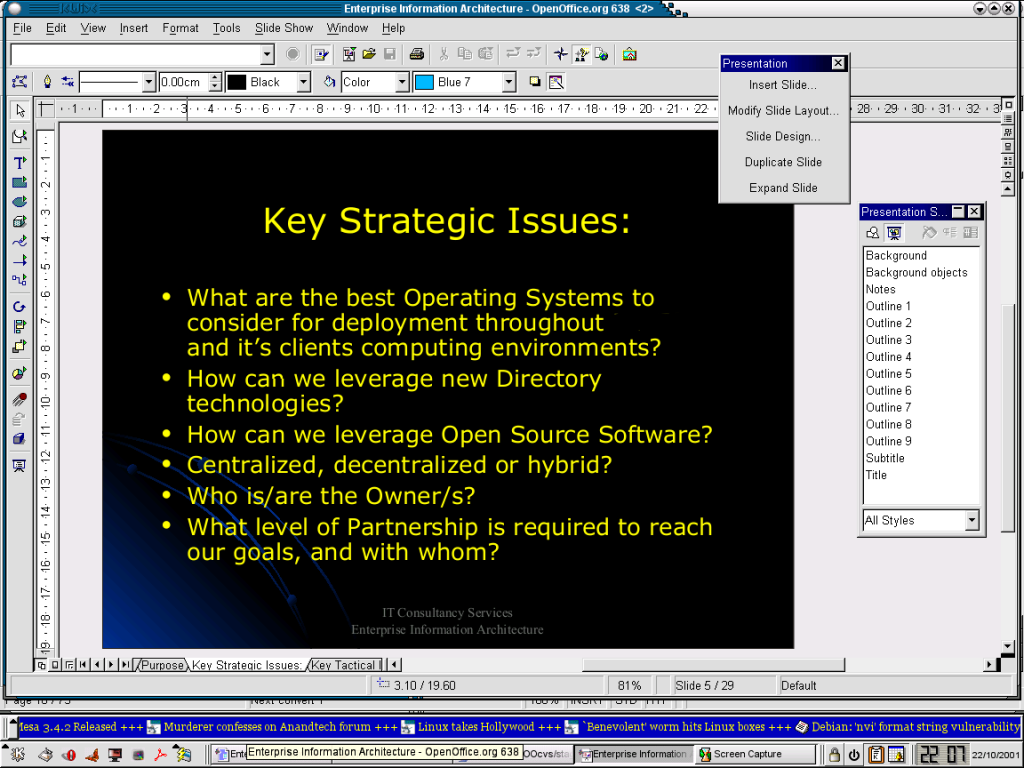1024x768 pixels.
Task: Click Duplicate Slide in Presentation panel
Action: coord(783,162)
